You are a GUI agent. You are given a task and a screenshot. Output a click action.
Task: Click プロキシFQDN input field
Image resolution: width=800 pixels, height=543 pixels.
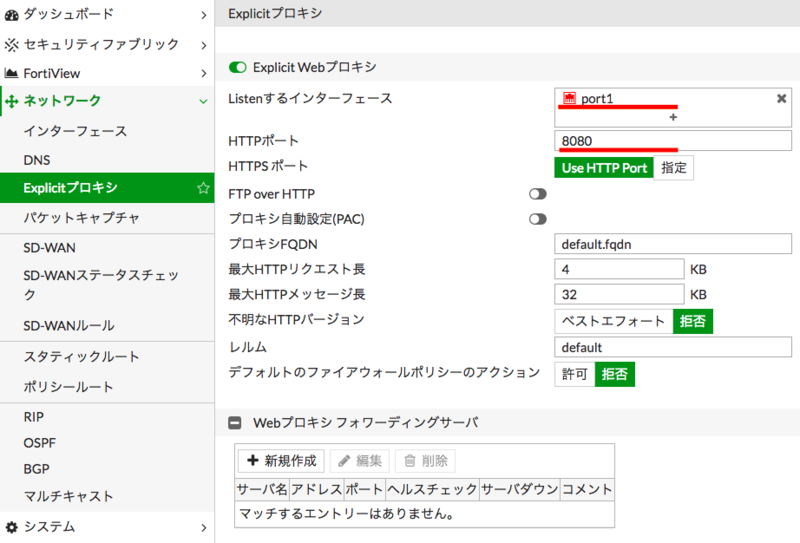click(x=673, y=244)
